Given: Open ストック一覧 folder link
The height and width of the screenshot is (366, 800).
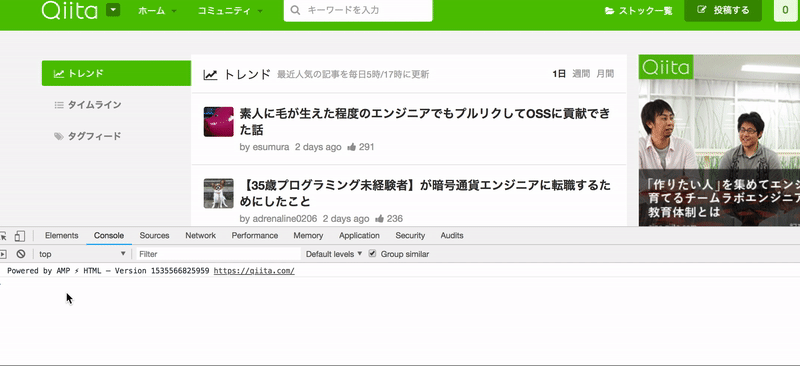Looking at the screenshot, I should point(638,10).
